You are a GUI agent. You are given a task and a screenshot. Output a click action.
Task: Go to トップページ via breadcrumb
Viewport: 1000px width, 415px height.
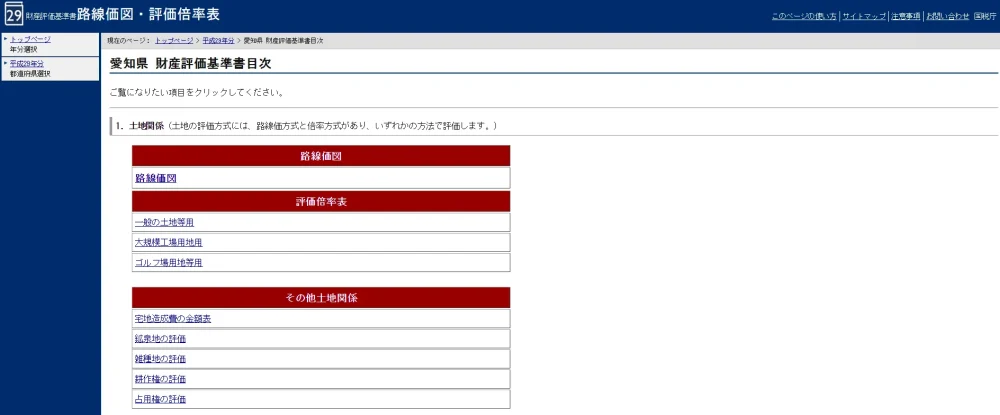click(175, 40)
